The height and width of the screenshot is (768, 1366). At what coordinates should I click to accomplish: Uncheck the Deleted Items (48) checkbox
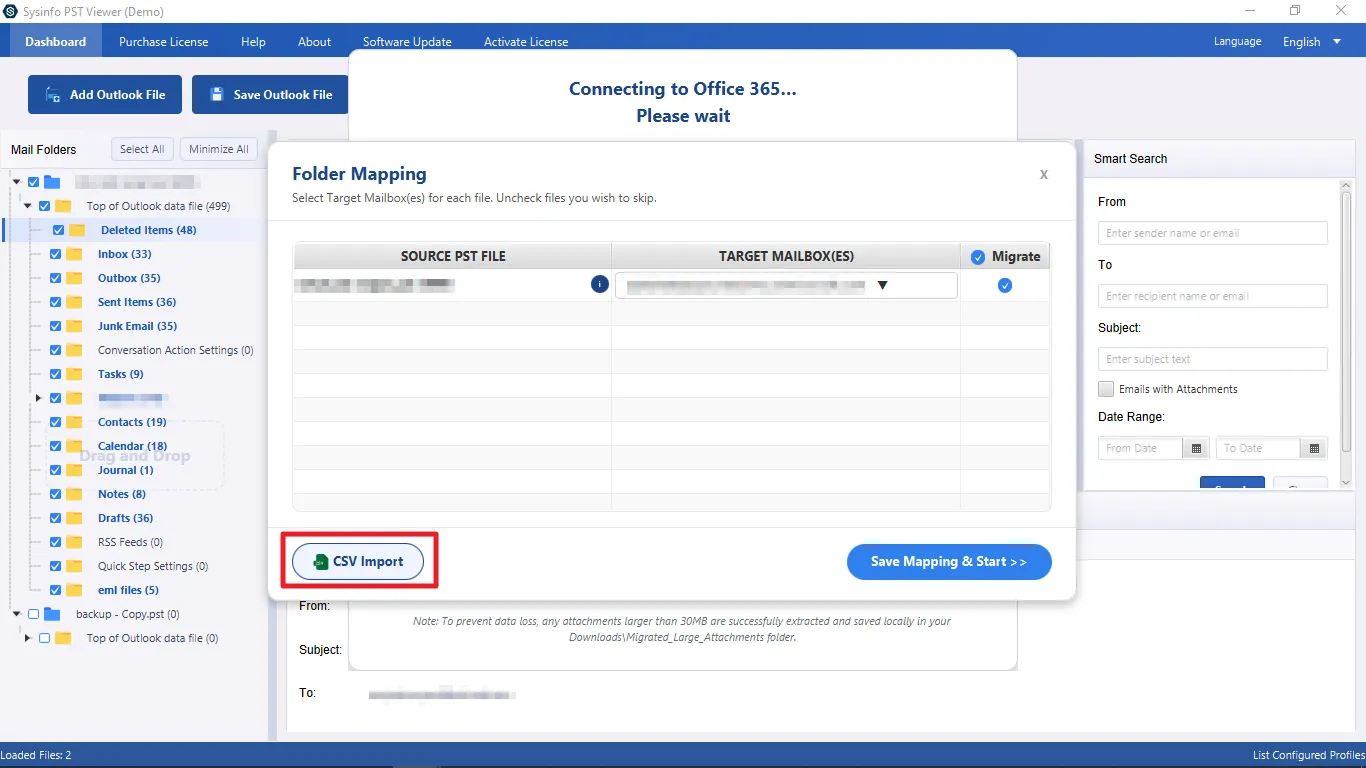(58, 230)
